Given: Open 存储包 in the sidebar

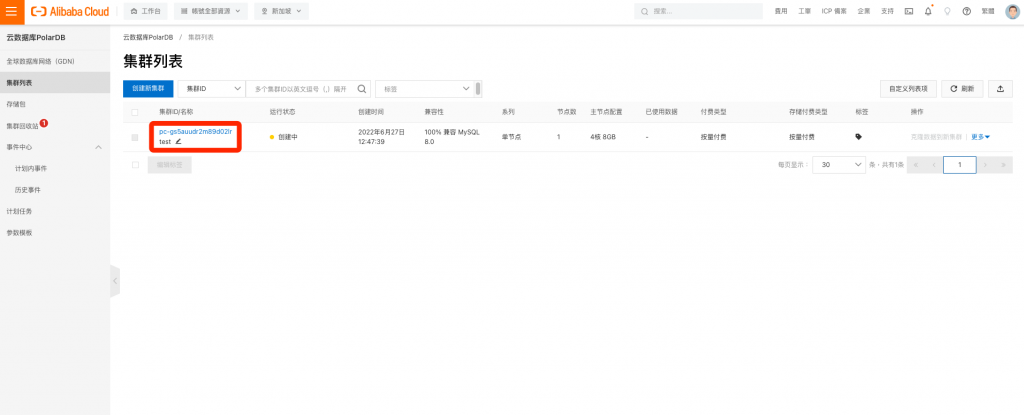Looking at the screenshot, I should 16,104.
